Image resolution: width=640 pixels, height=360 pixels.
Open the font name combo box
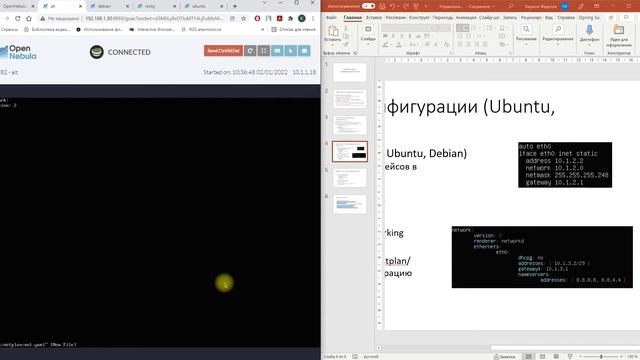pyautogui.click(x=407, y=28)
